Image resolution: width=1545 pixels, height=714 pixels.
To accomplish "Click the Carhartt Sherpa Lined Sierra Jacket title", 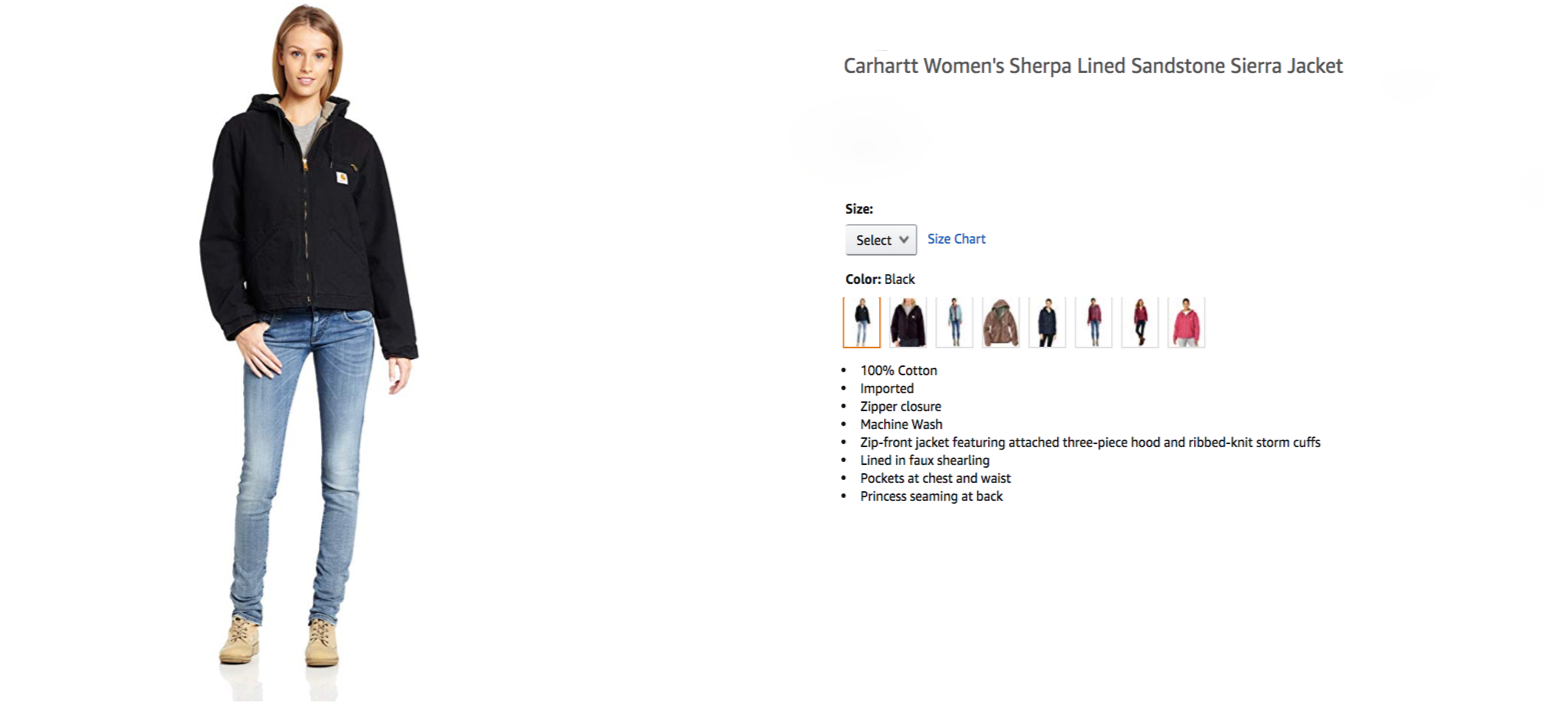I will click(1093, 66).
